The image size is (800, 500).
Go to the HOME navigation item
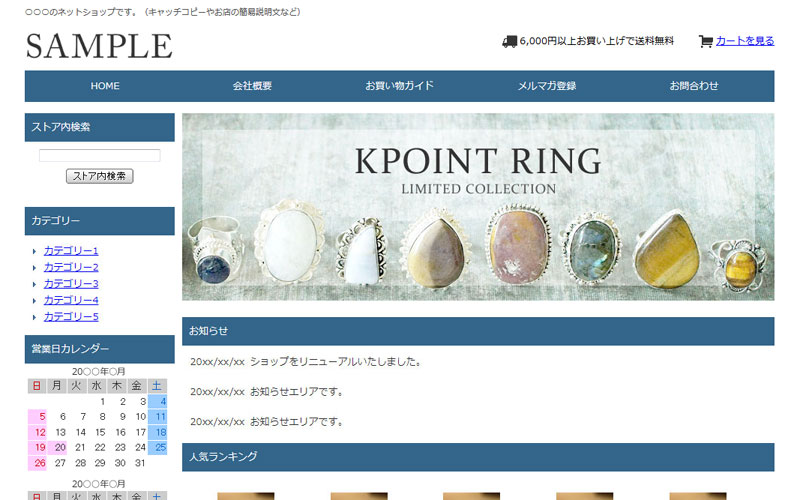click(x=105, y=86)
